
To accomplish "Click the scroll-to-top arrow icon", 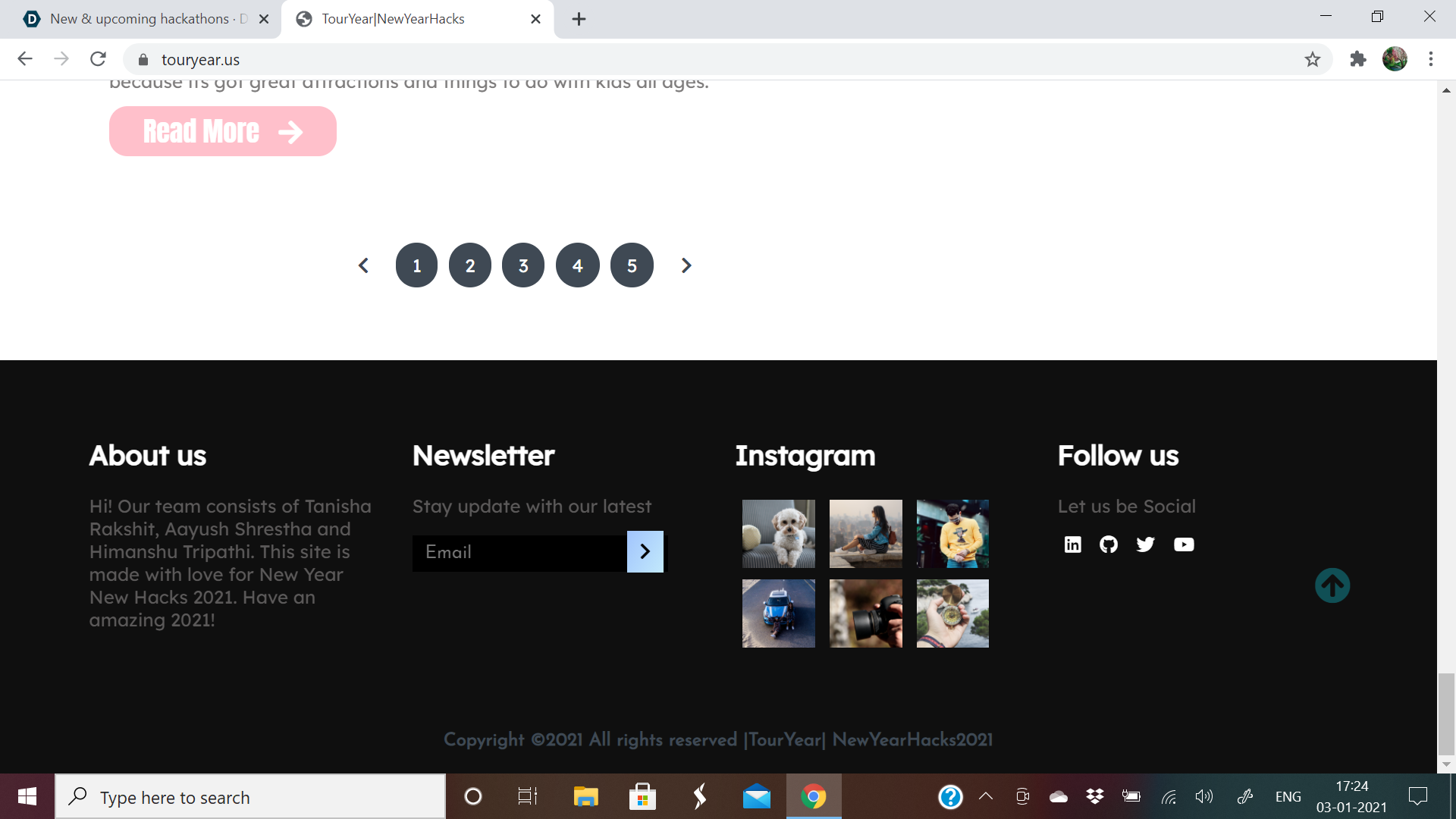I will pyautogui.click(x=1332, y=585).
